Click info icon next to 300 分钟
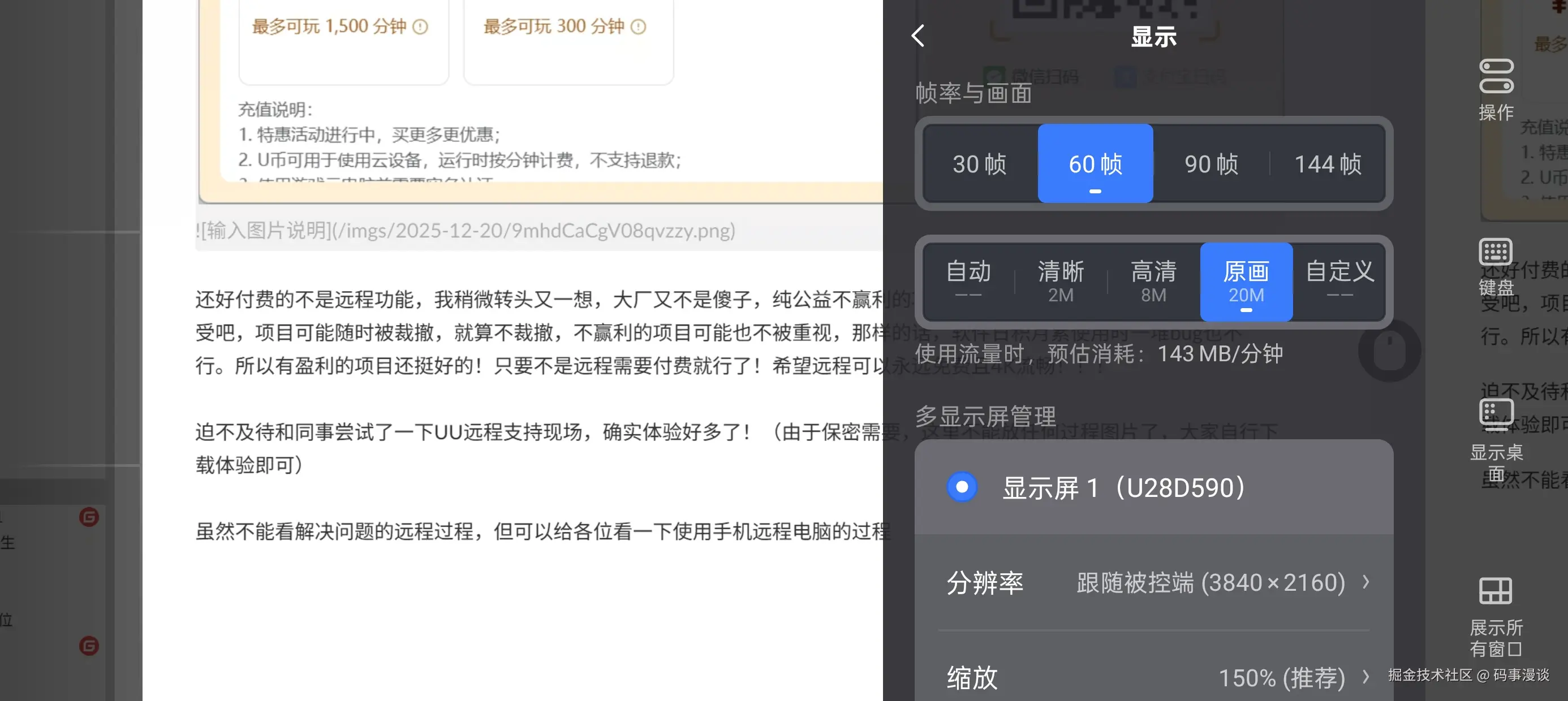The image size is (1568, 701). tap(638, 27)
